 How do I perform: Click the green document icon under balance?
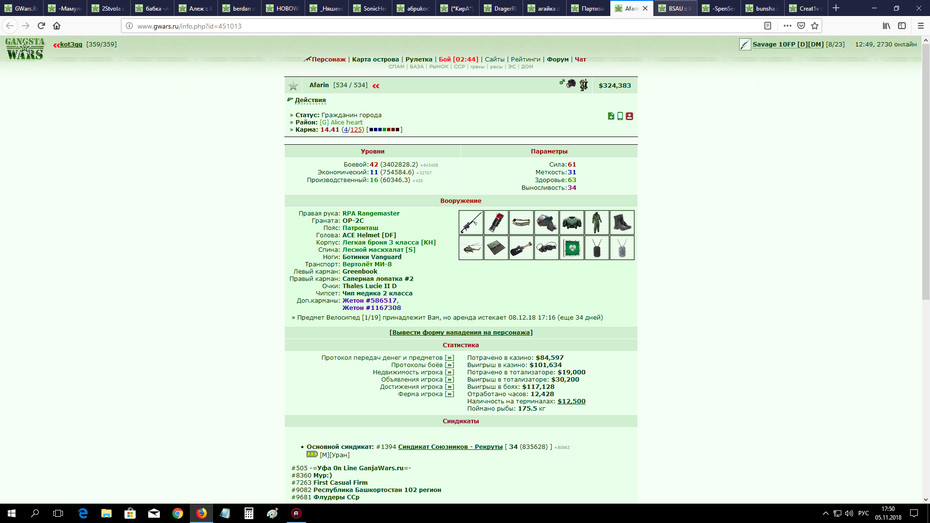611,116
